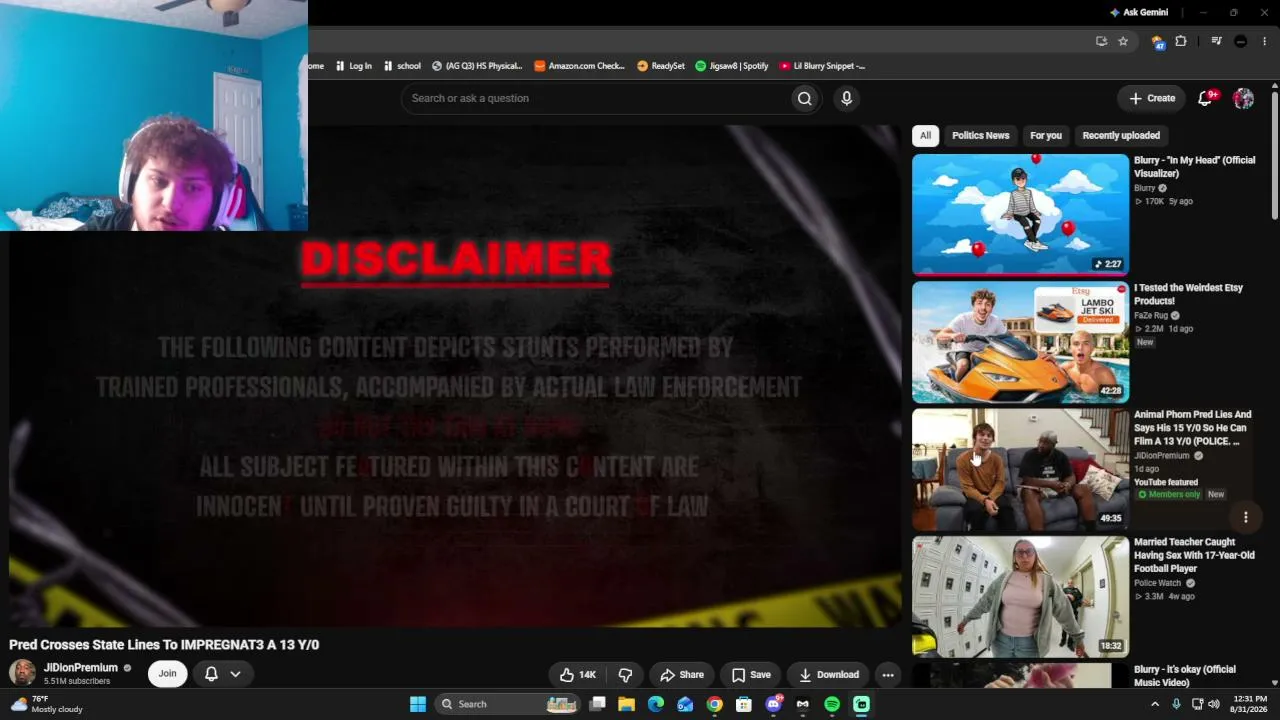Open Discord from the taskbar
The image size is (1280, 720).
[x=773, y=704]
